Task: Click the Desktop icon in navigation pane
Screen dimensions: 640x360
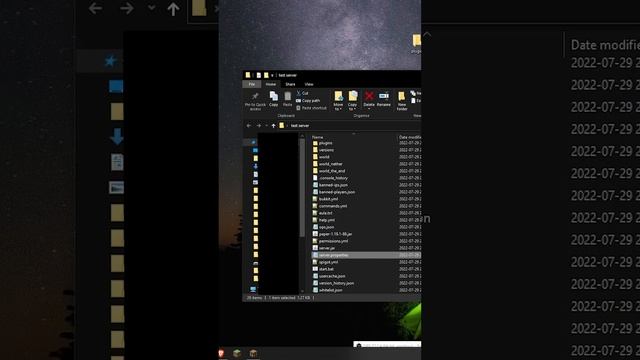Action: pos(256,150)
